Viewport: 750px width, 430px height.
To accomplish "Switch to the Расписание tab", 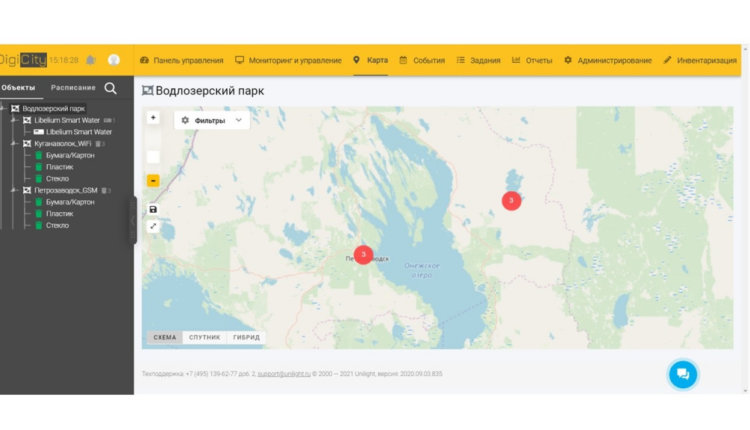I will [73, 88].
